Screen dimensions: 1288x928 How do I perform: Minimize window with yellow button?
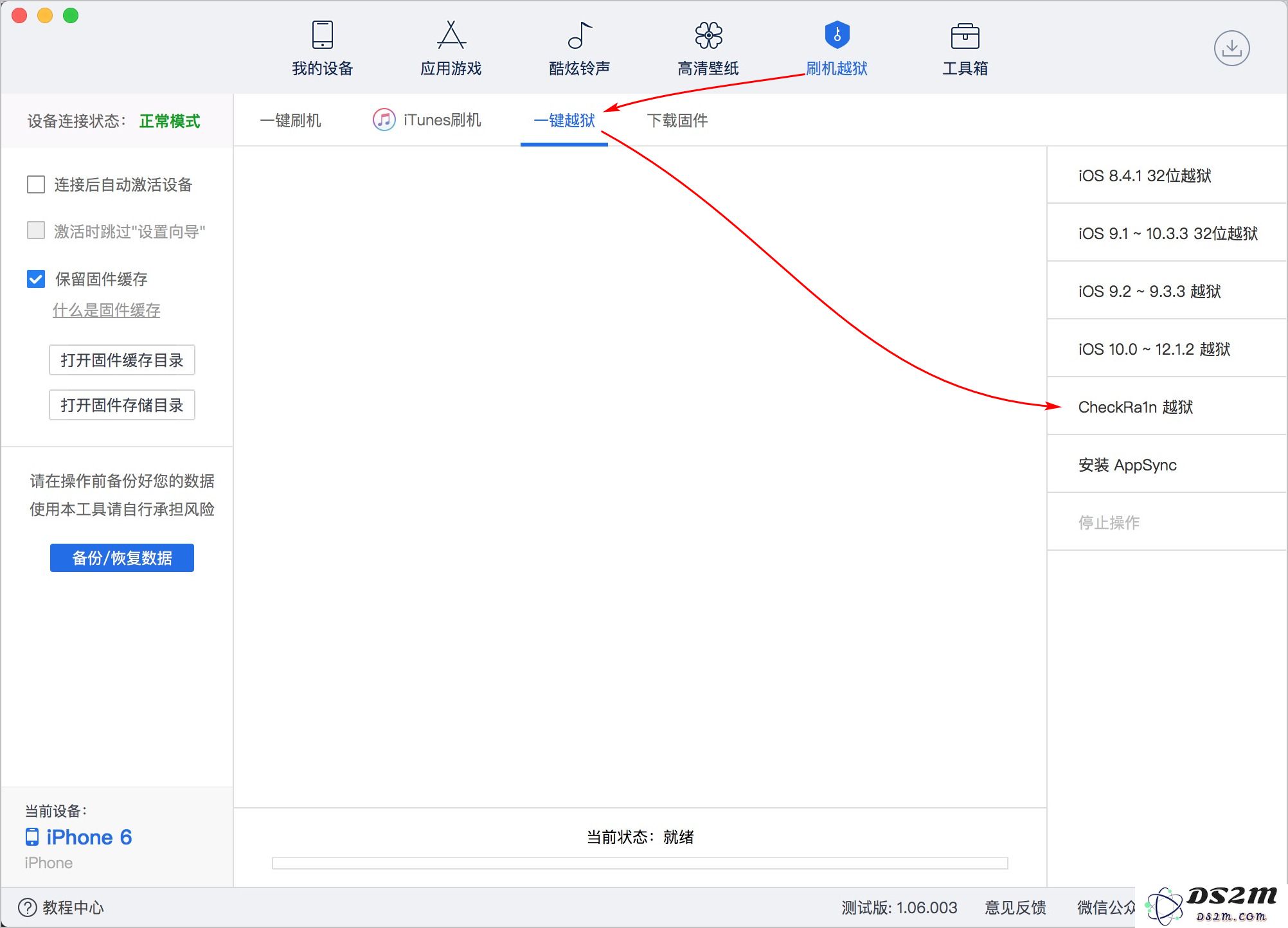(x=45, y=15)
